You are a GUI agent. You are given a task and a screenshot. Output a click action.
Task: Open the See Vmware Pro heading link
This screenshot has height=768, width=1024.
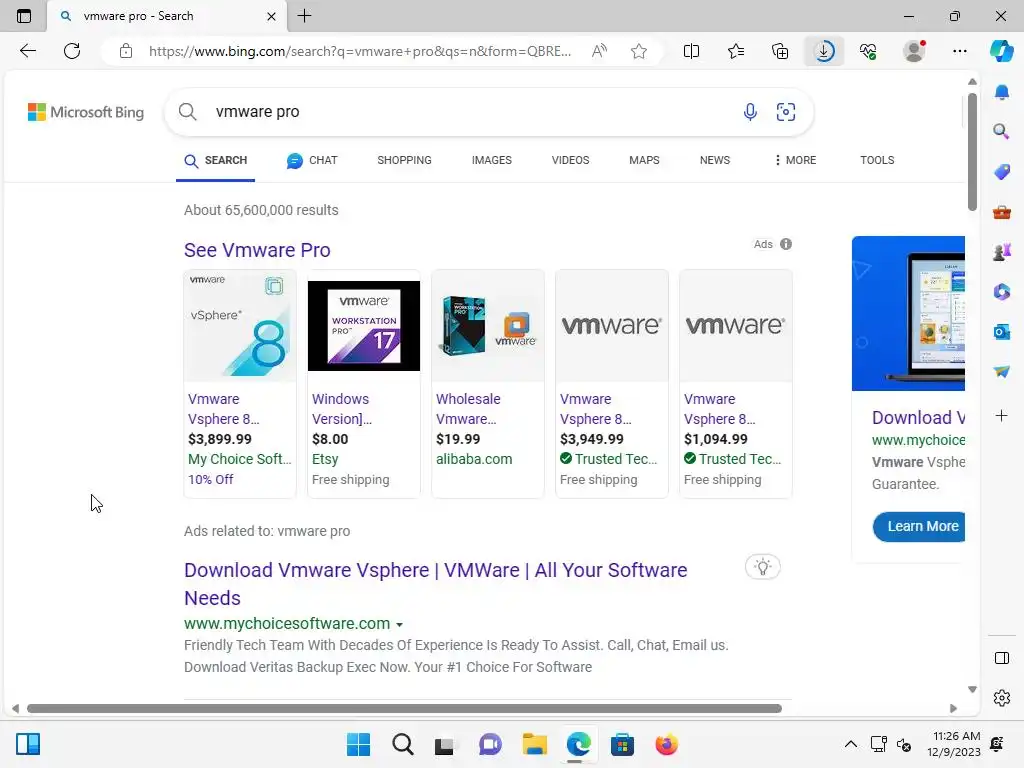point(257,250)
